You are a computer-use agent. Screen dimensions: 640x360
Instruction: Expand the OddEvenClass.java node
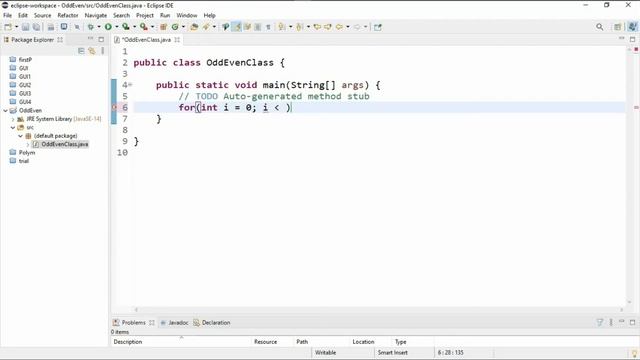coord(27,144)
